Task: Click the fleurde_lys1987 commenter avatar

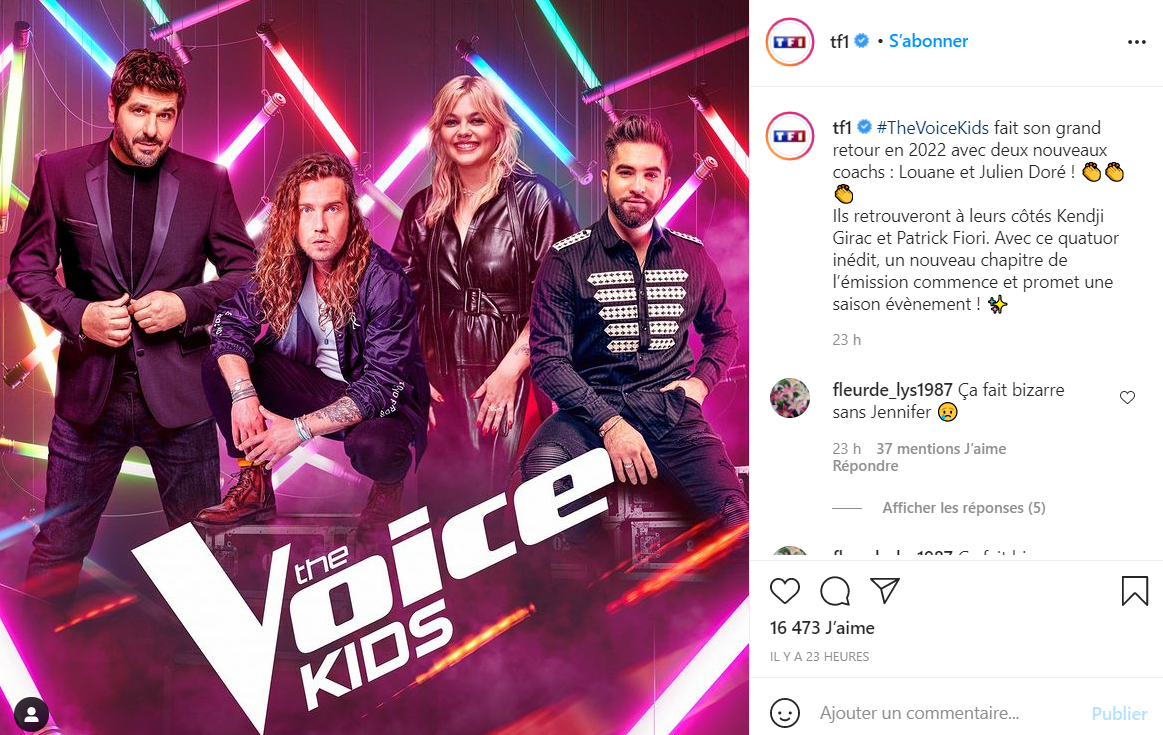Action: (x=790, y=398)
